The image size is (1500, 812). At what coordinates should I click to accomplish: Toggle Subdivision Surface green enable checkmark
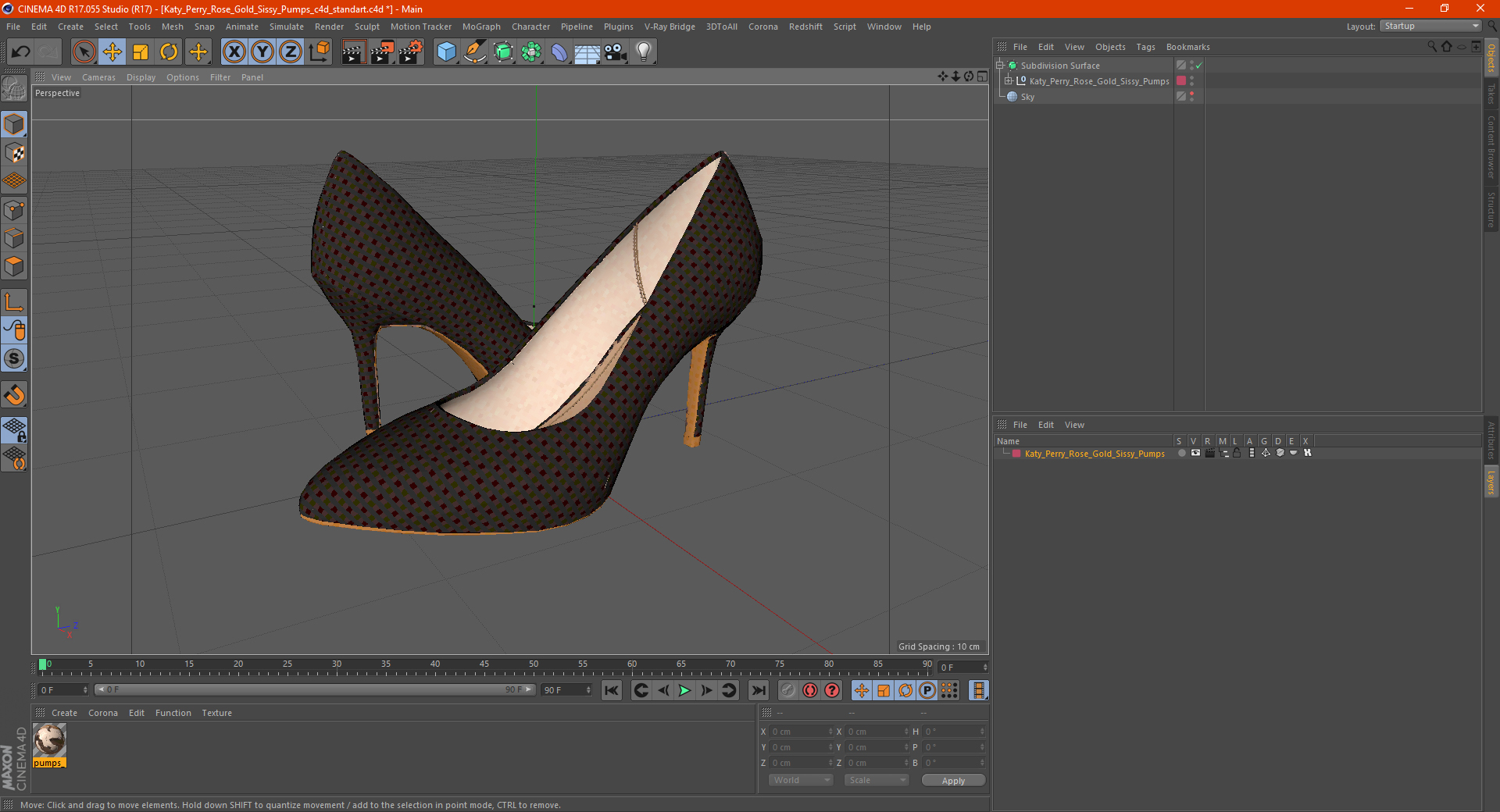pyautogui.click(x=1199, y=66)
